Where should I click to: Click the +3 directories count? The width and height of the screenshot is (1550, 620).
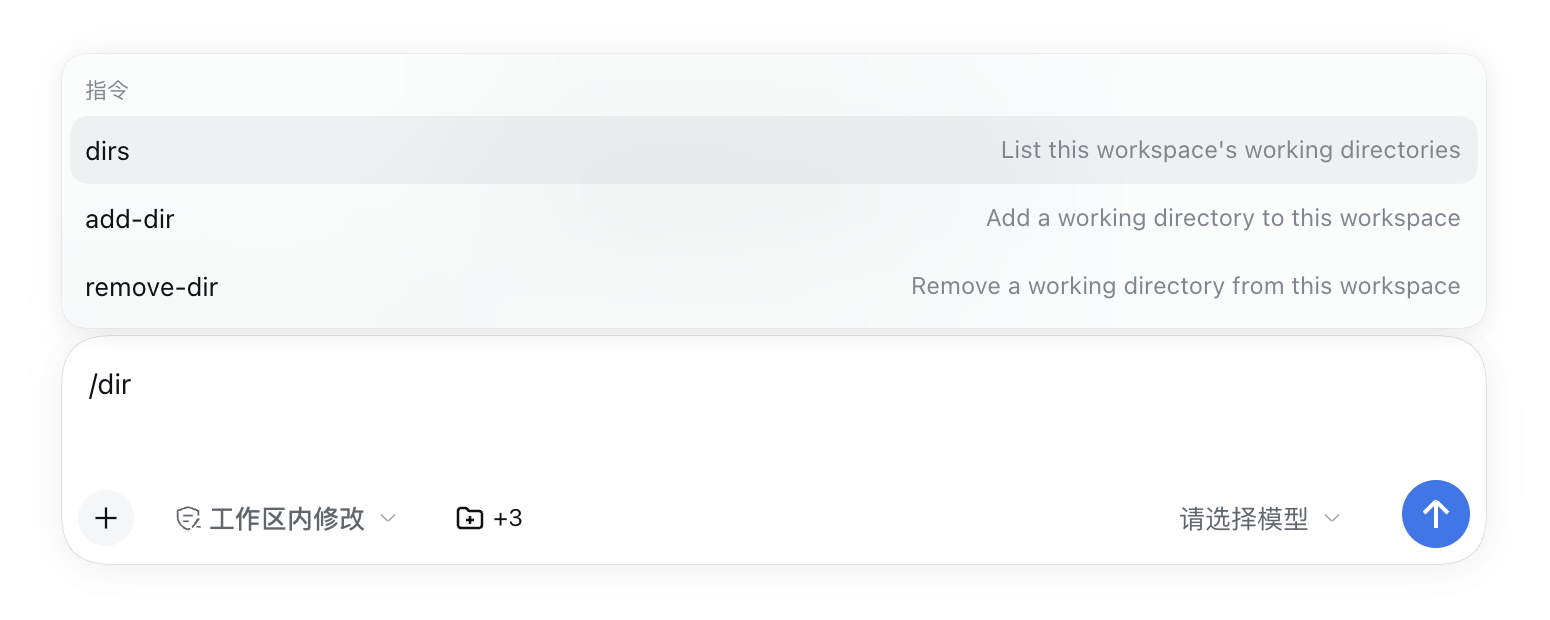(x=508, y=518)
